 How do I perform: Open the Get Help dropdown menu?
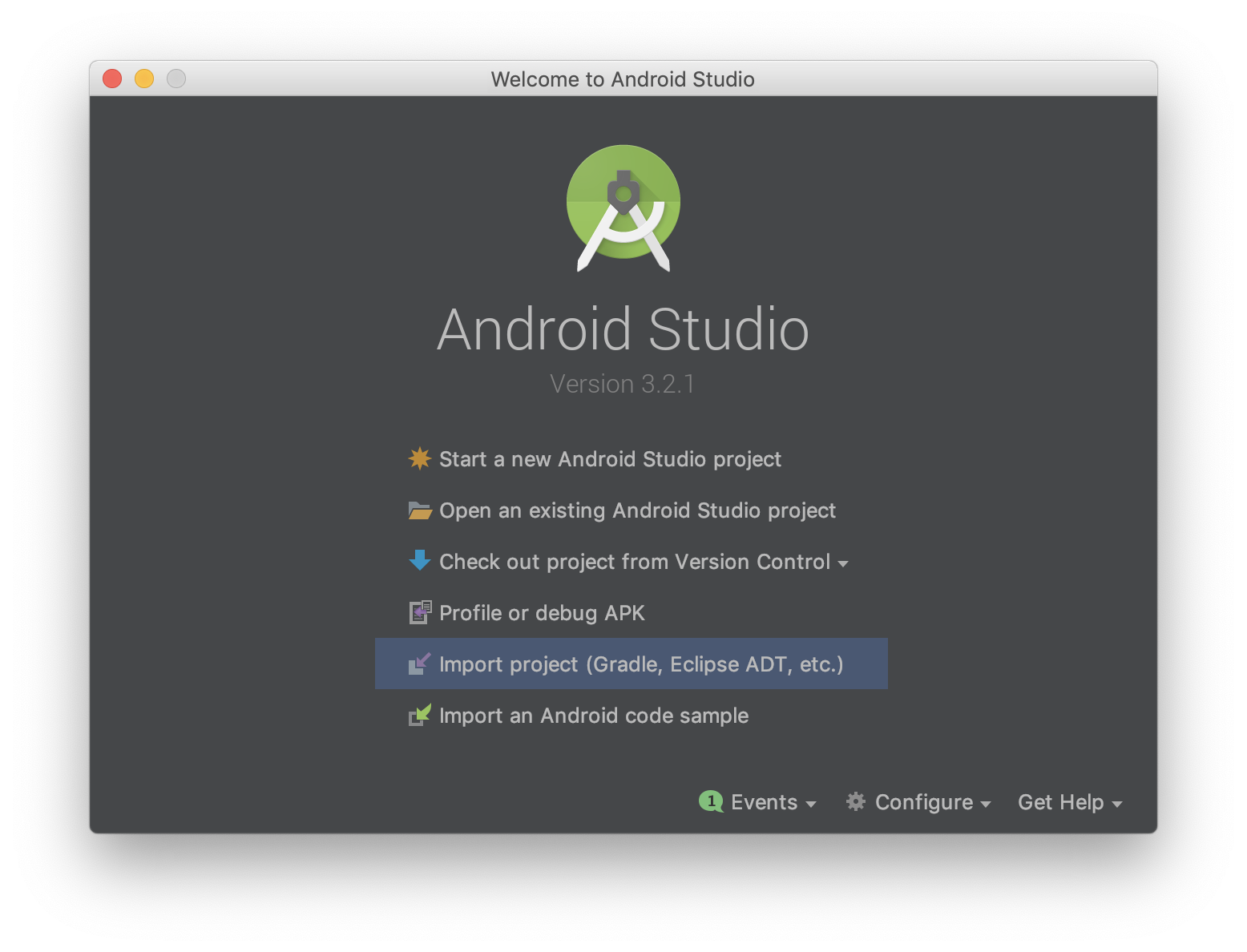(x=1070, y=802)
